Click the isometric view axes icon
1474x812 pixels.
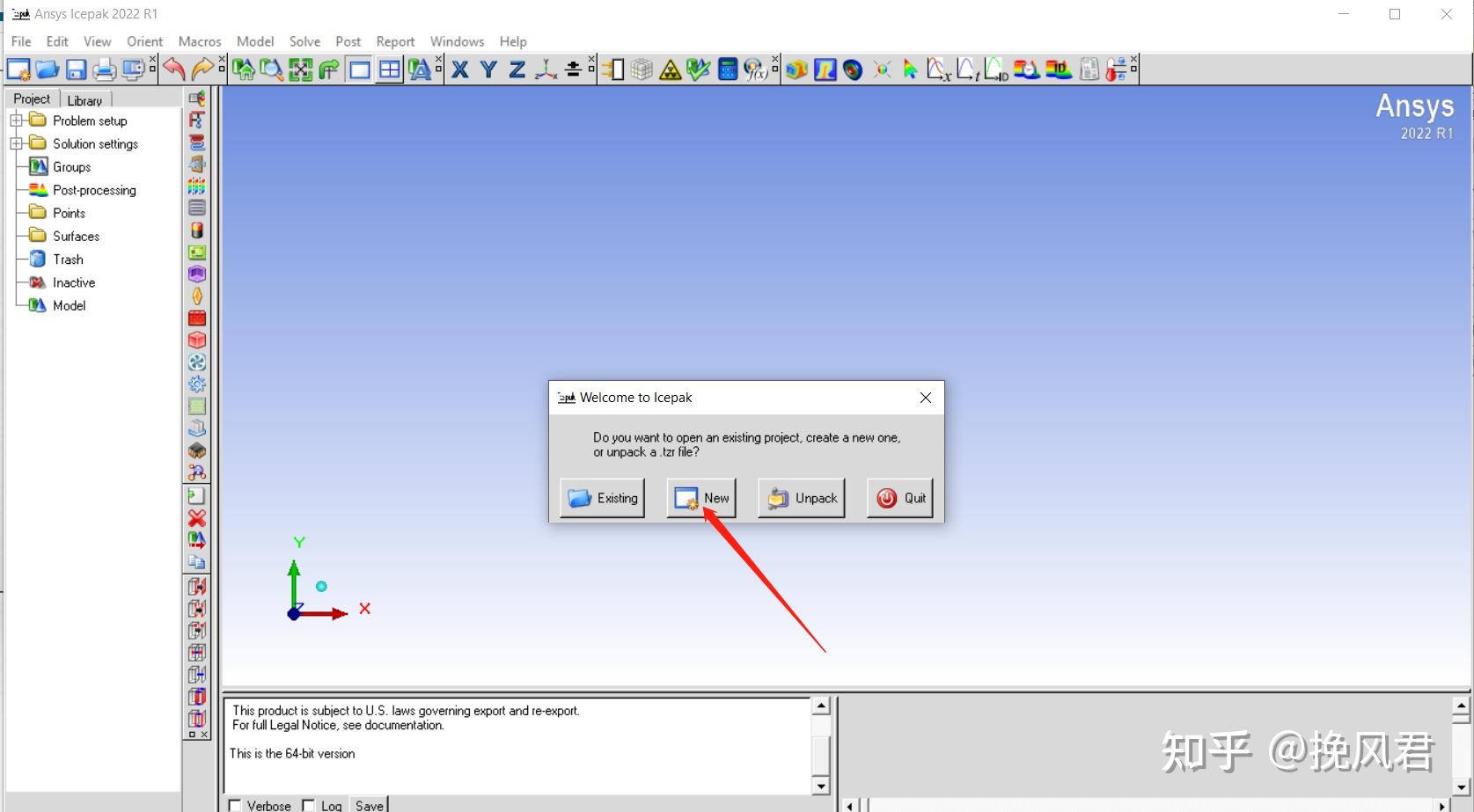(546, 69)
